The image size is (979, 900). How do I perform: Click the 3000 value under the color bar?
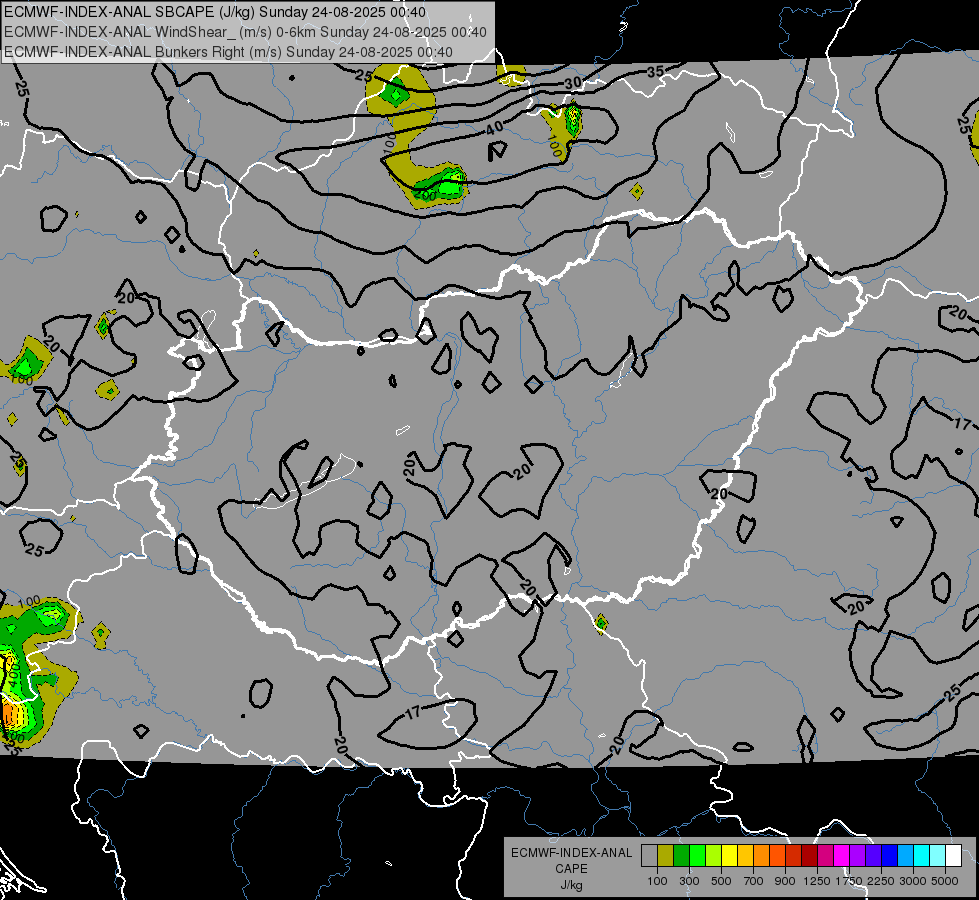913,881
